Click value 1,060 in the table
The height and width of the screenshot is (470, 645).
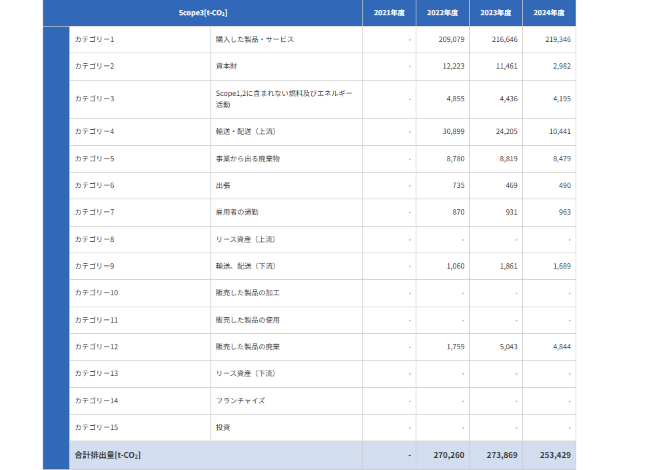point(455,266)
